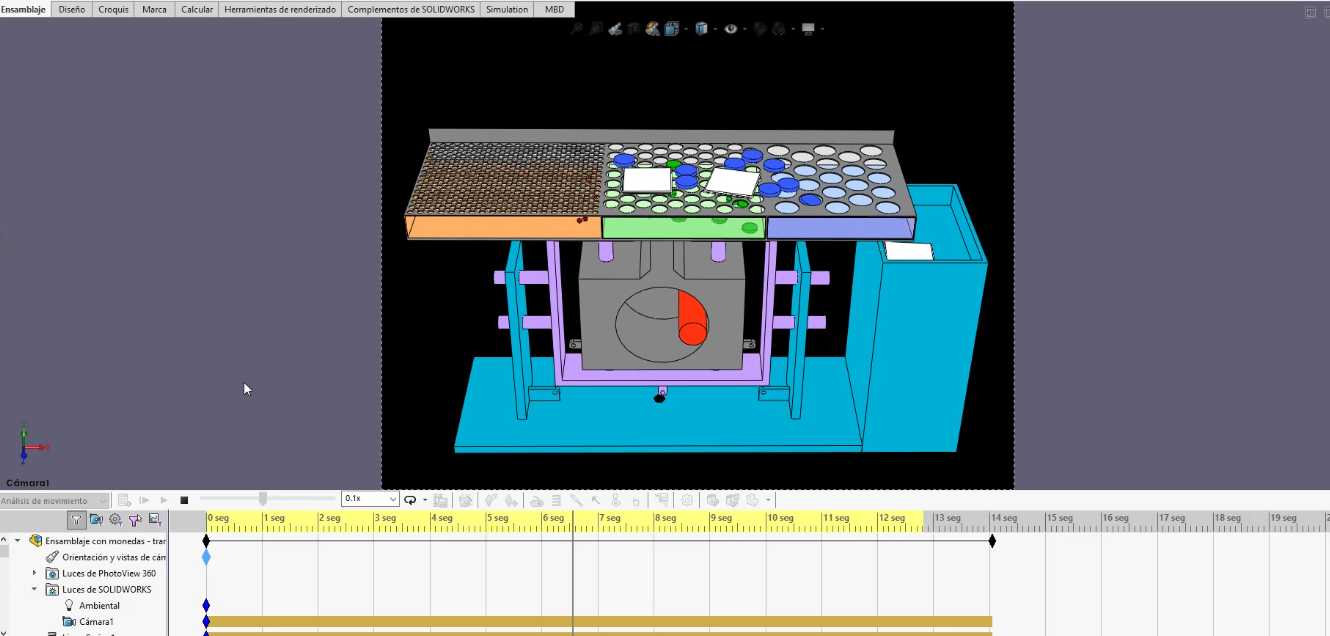This screenshot has height=636, width=1330.
Task: Click the Save Animation icon
Action: [x=440, y=500]
